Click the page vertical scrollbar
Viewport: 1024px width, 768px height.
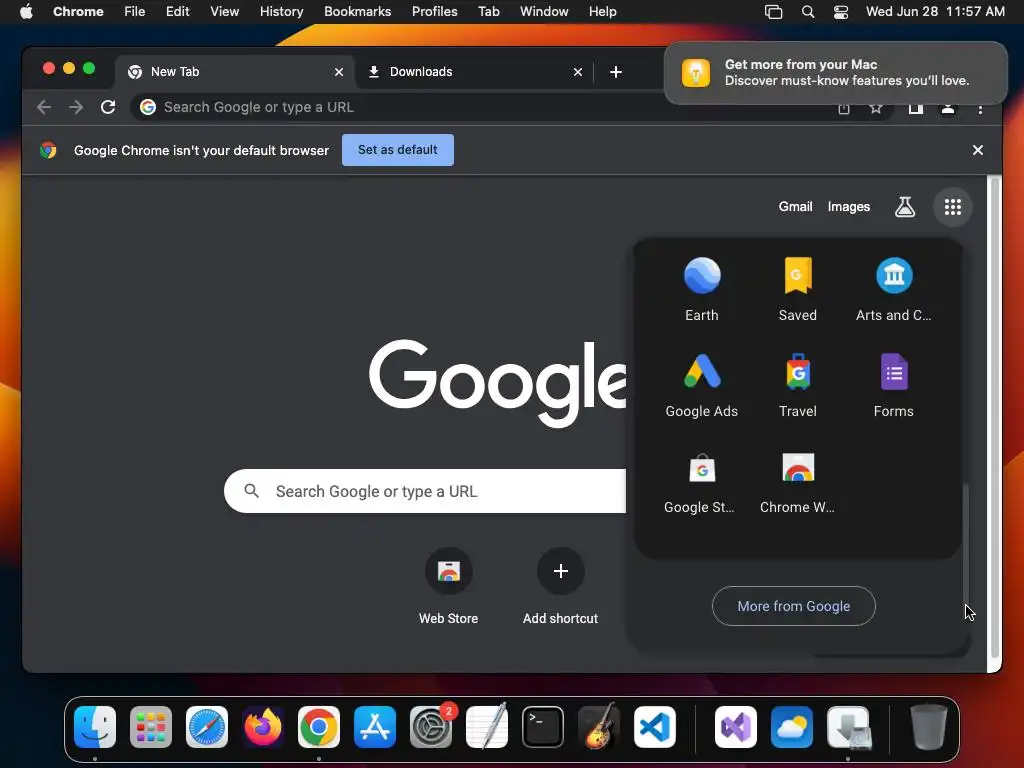pyautogui.click(x=995, y=418)
